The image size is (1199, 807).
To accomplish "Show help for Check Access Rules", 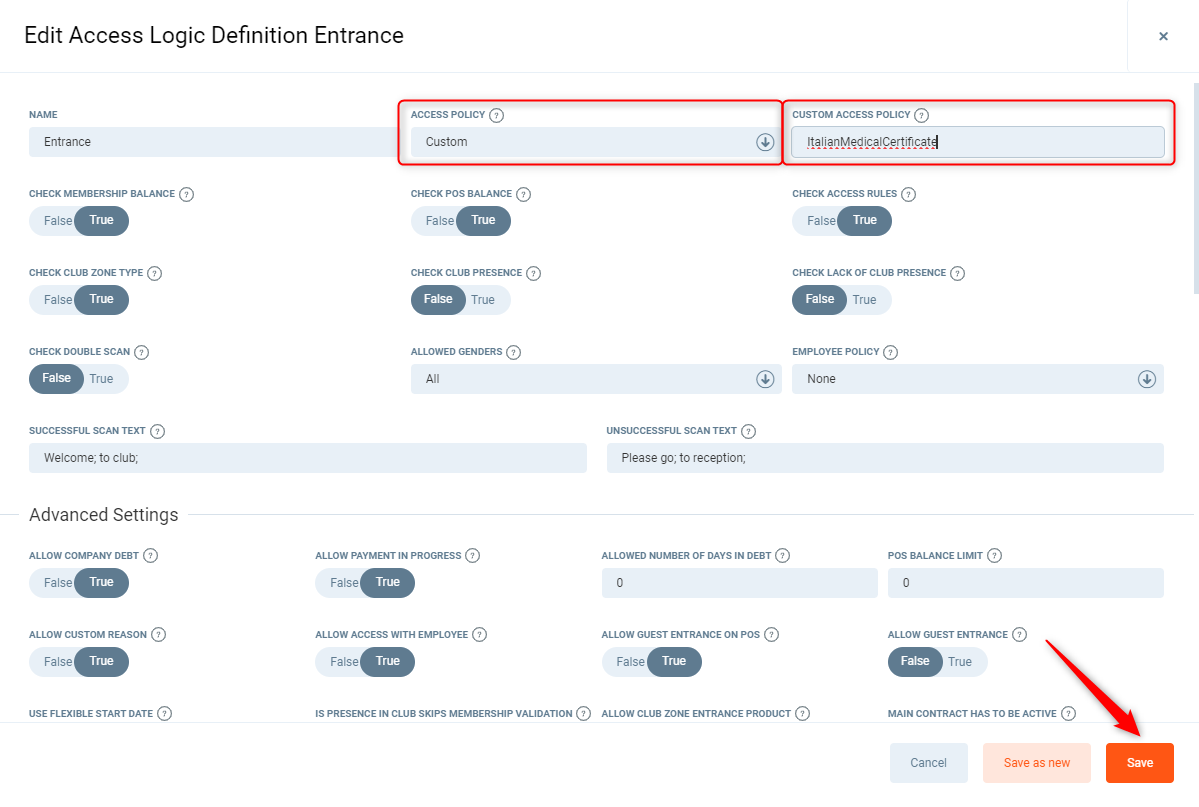I will (x=908, y=194).
